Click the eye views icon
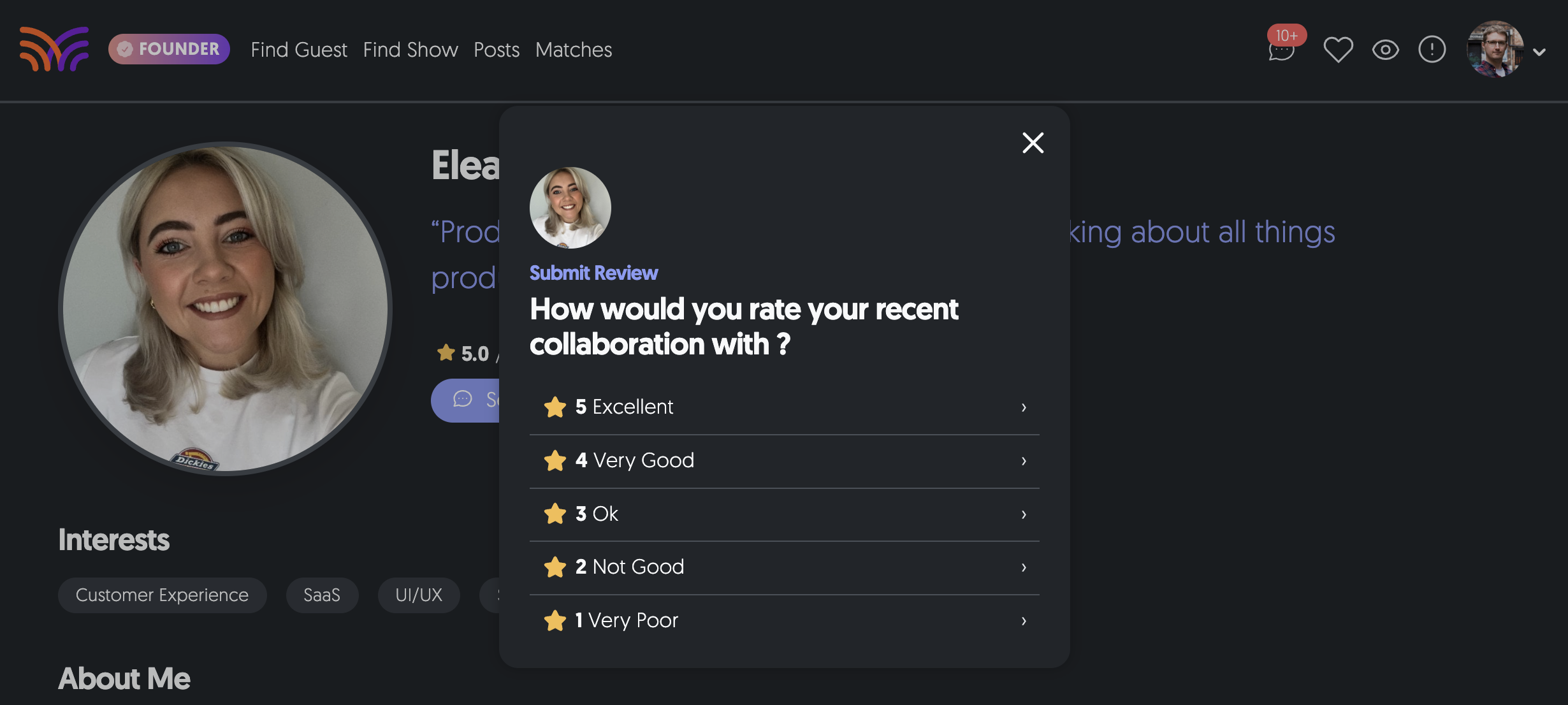 point(1385,50)
